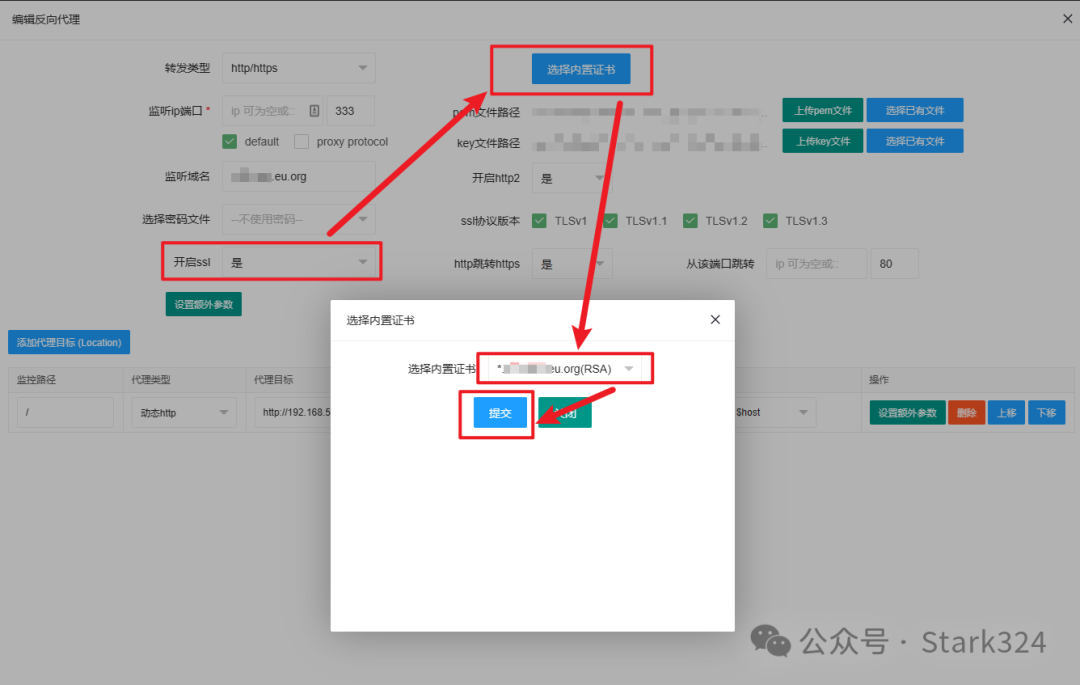Click the small icon inside 监听ip field
Screen dimensions: 1080x685
314,111
